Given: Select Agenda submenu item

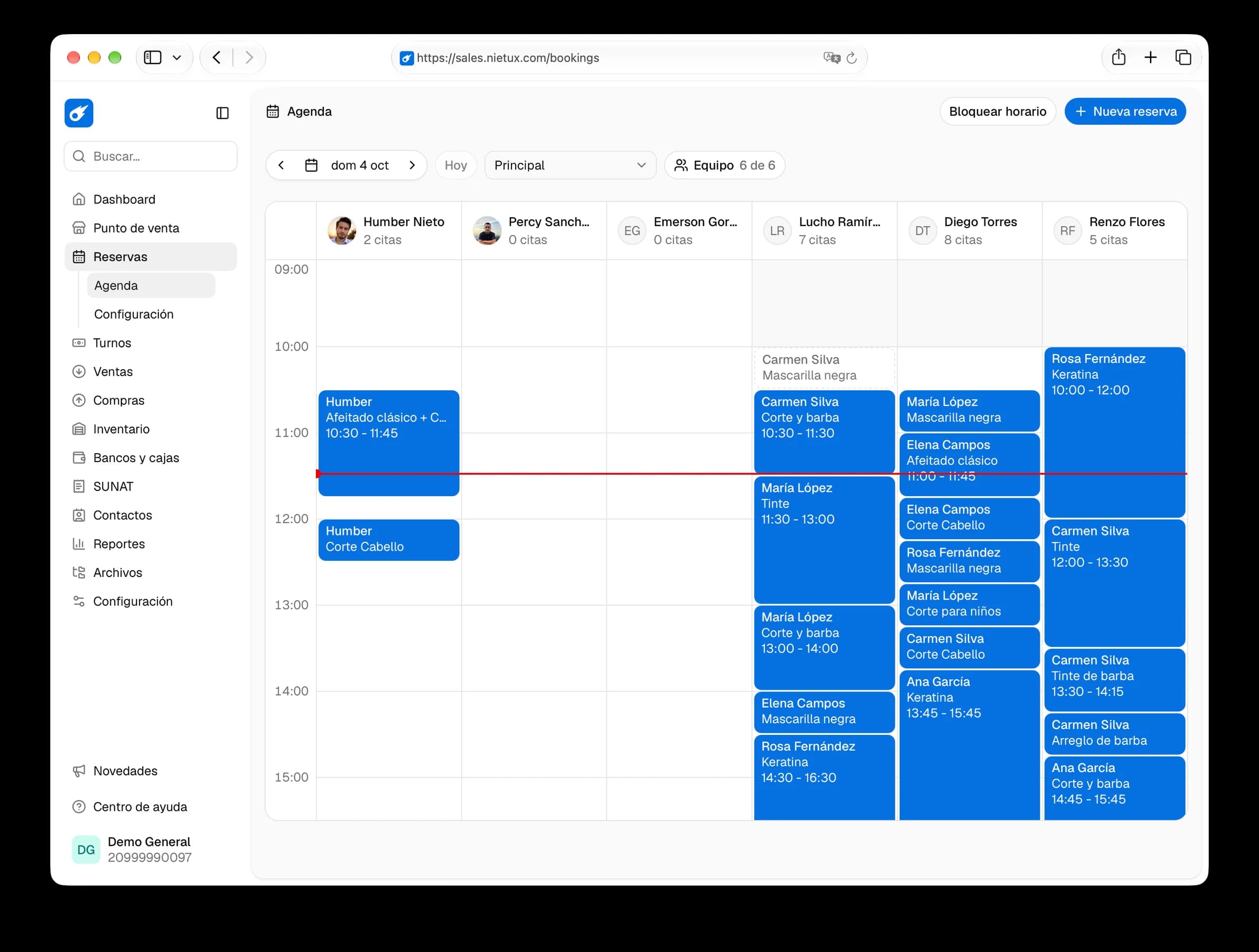Looking at the screenshot, I should (x=151, y=286).
